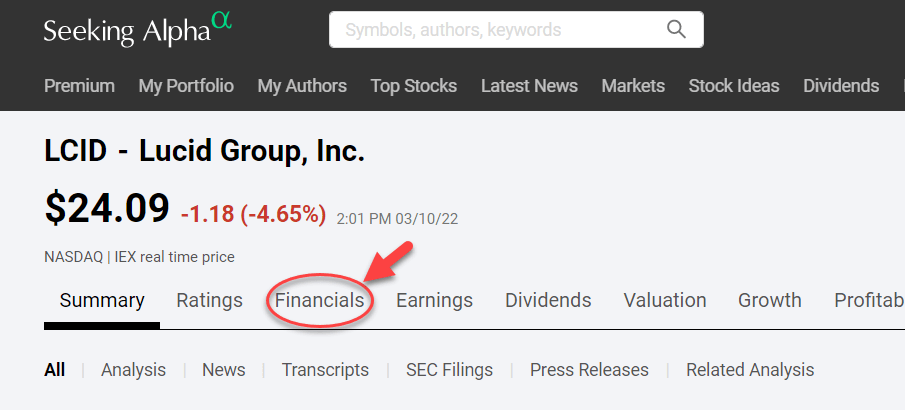Filter by Press Releases
Viewport: 905px width, 410px height.
pos(589,370)
